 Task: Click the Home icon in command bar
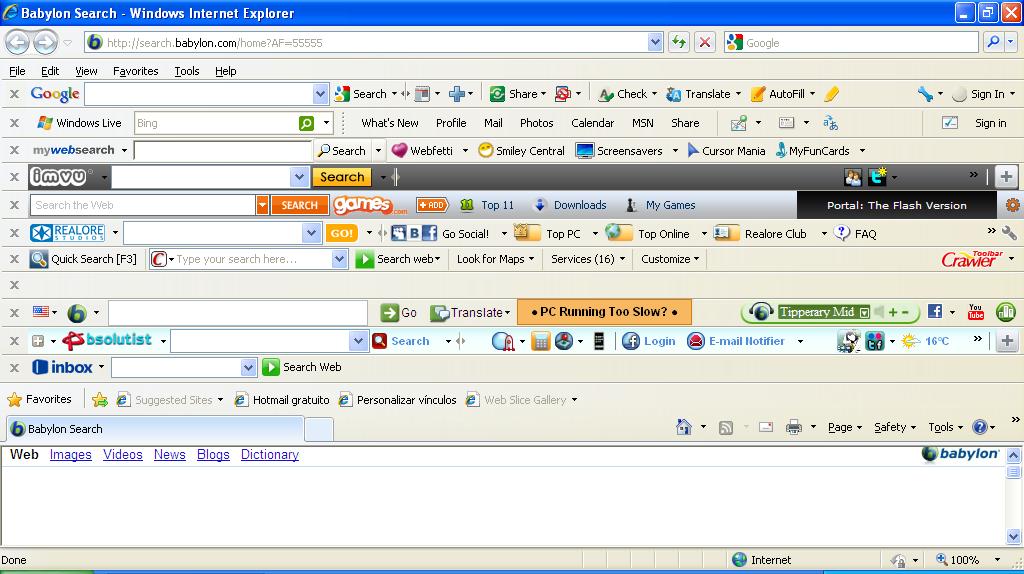[684, 427]
